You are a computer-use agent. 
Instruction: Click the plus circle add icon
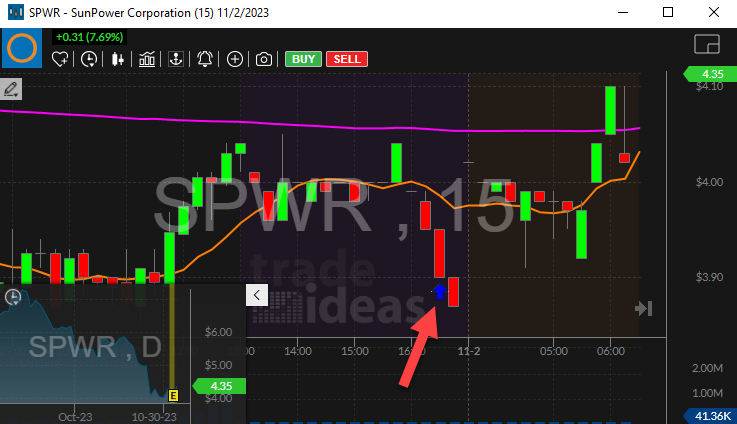[235, 59]
